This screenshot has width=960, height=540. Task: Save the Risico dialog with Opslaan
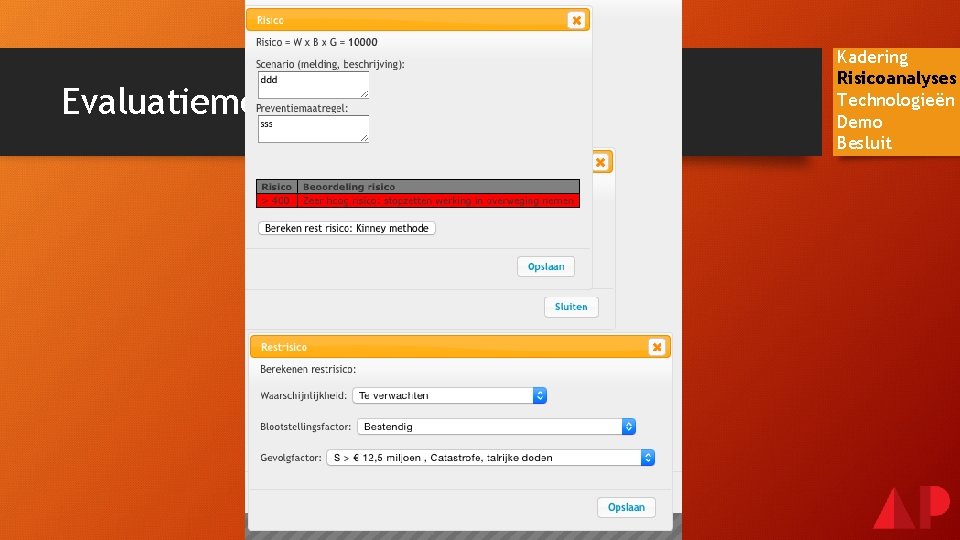[546, 267]
